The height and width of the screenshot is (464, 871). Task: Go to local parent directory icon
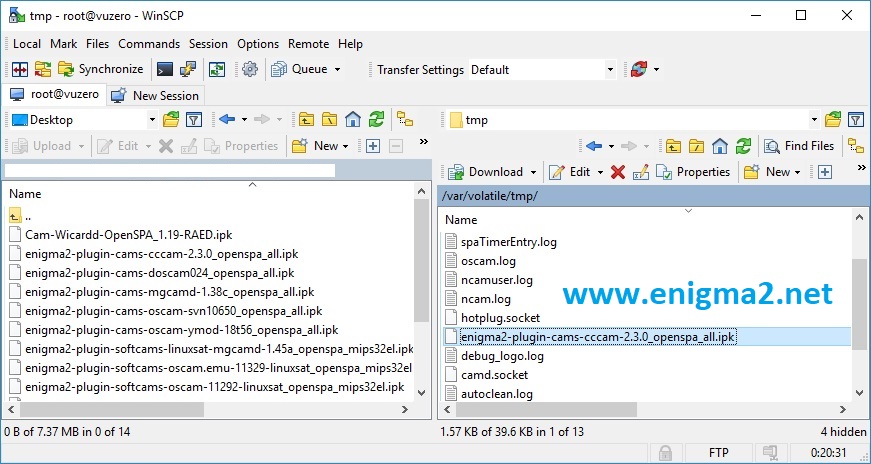(306, 119)
